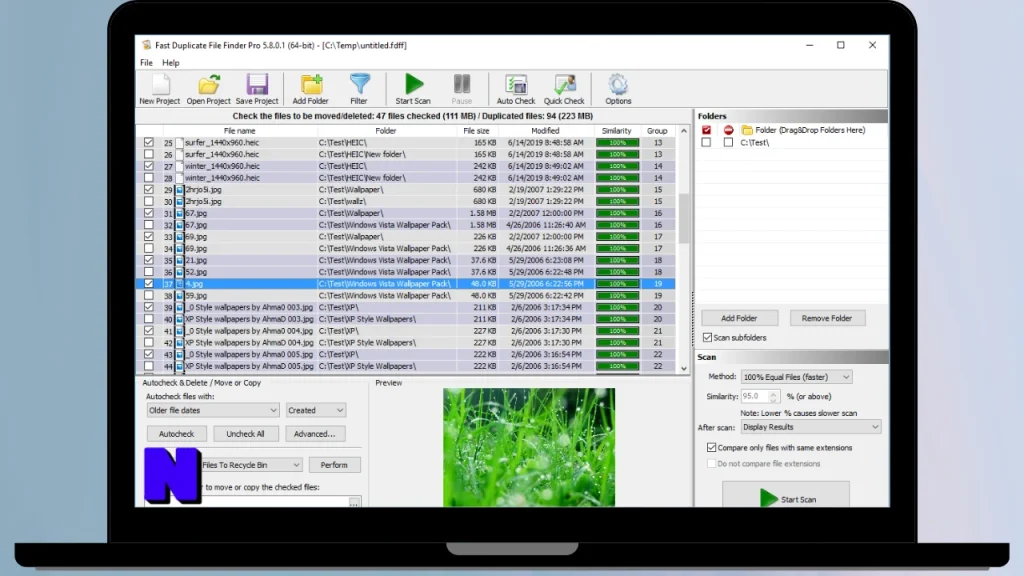Click the file icon of row 29 2hrjo5i.jpg
1024x576 pixels.
(180, 189)
